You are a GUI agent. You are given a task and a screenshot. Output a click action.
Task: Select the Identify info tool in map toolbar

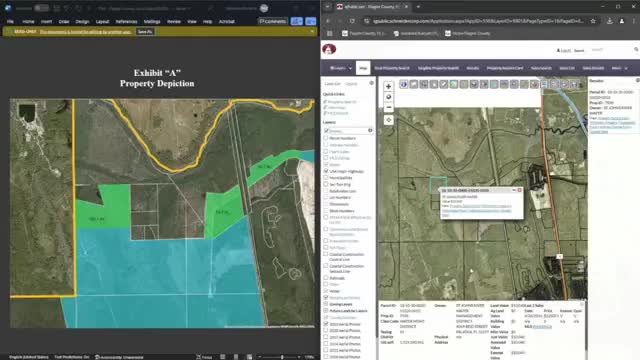click(x=404, y=84)
